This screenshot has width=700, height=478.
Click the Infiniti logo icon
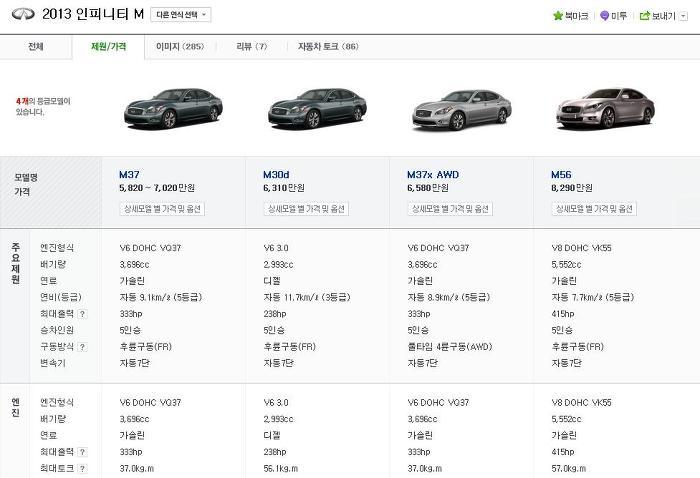(23, 14)
